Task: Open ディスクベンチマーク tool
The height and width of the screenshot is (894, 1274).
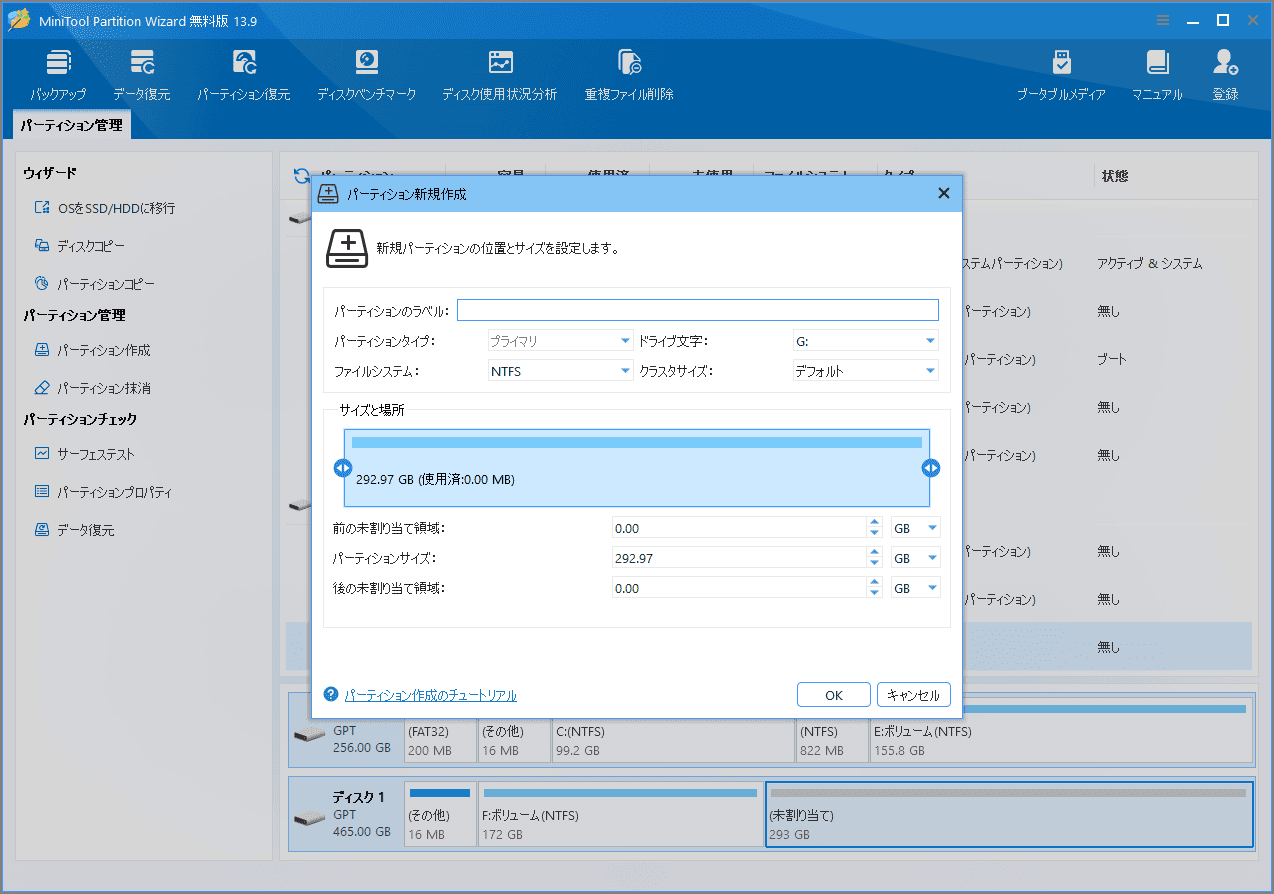Action: tap(366, 75)
